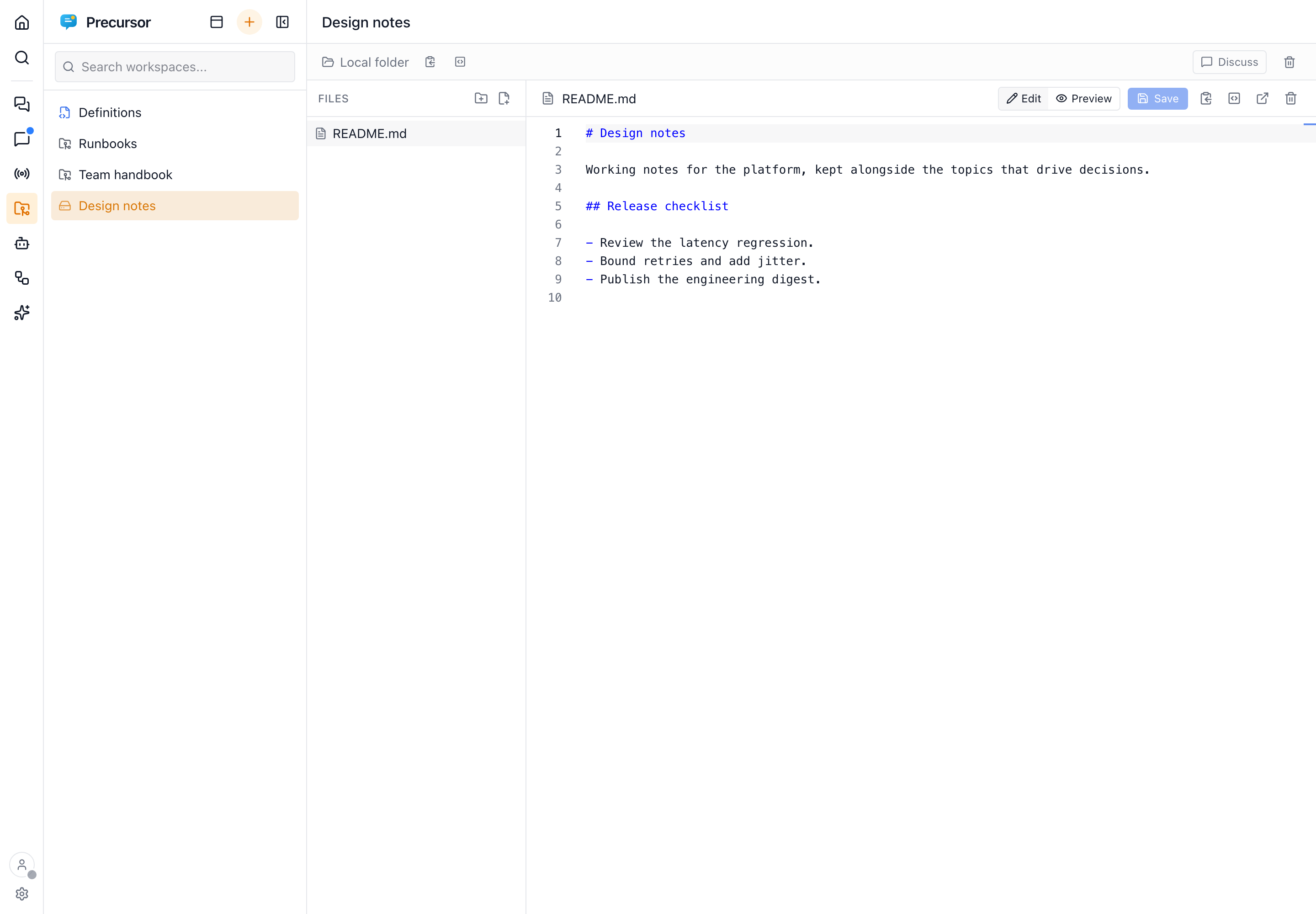Open the Team handbook workspace
The width and height of the screenshot is (1316, 914).
175,175
